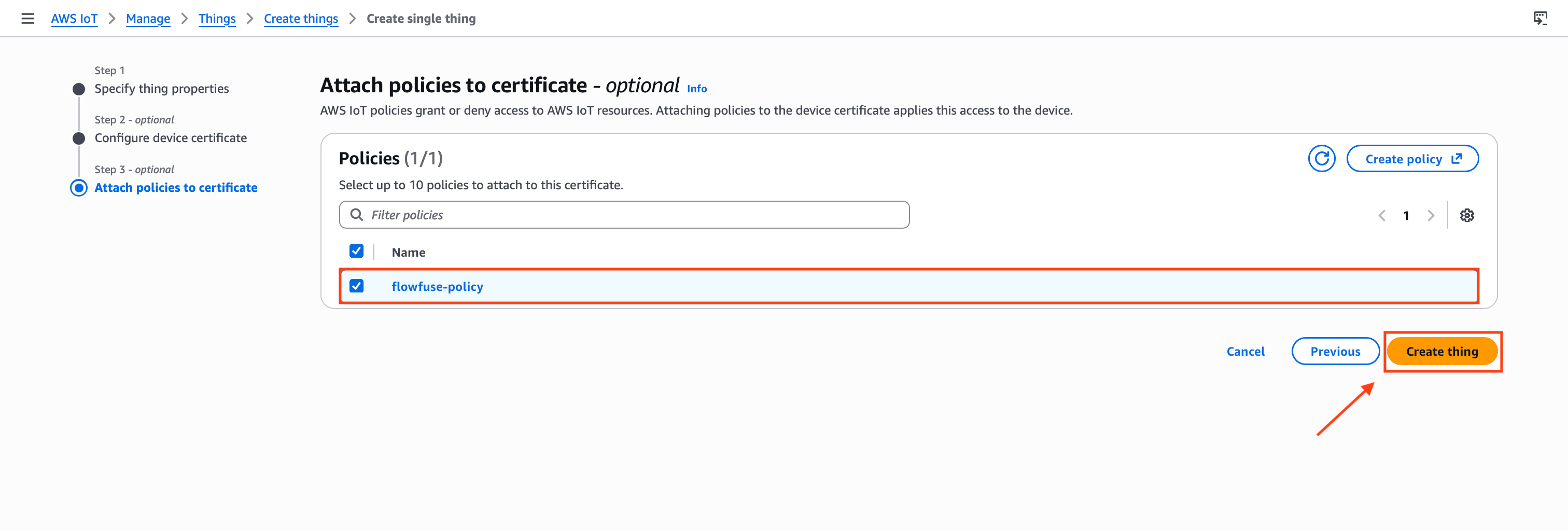The width and height of the screenshot is (1568, 531).
Task: Click the Previous button
Action: pos(1336,352)
